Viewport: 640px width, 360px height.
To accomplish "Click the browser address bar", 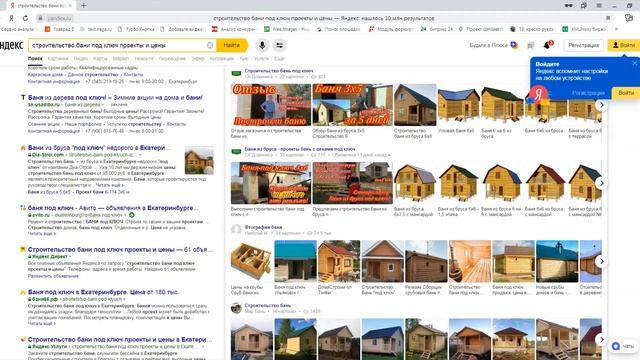I will (x=324, y=18).
